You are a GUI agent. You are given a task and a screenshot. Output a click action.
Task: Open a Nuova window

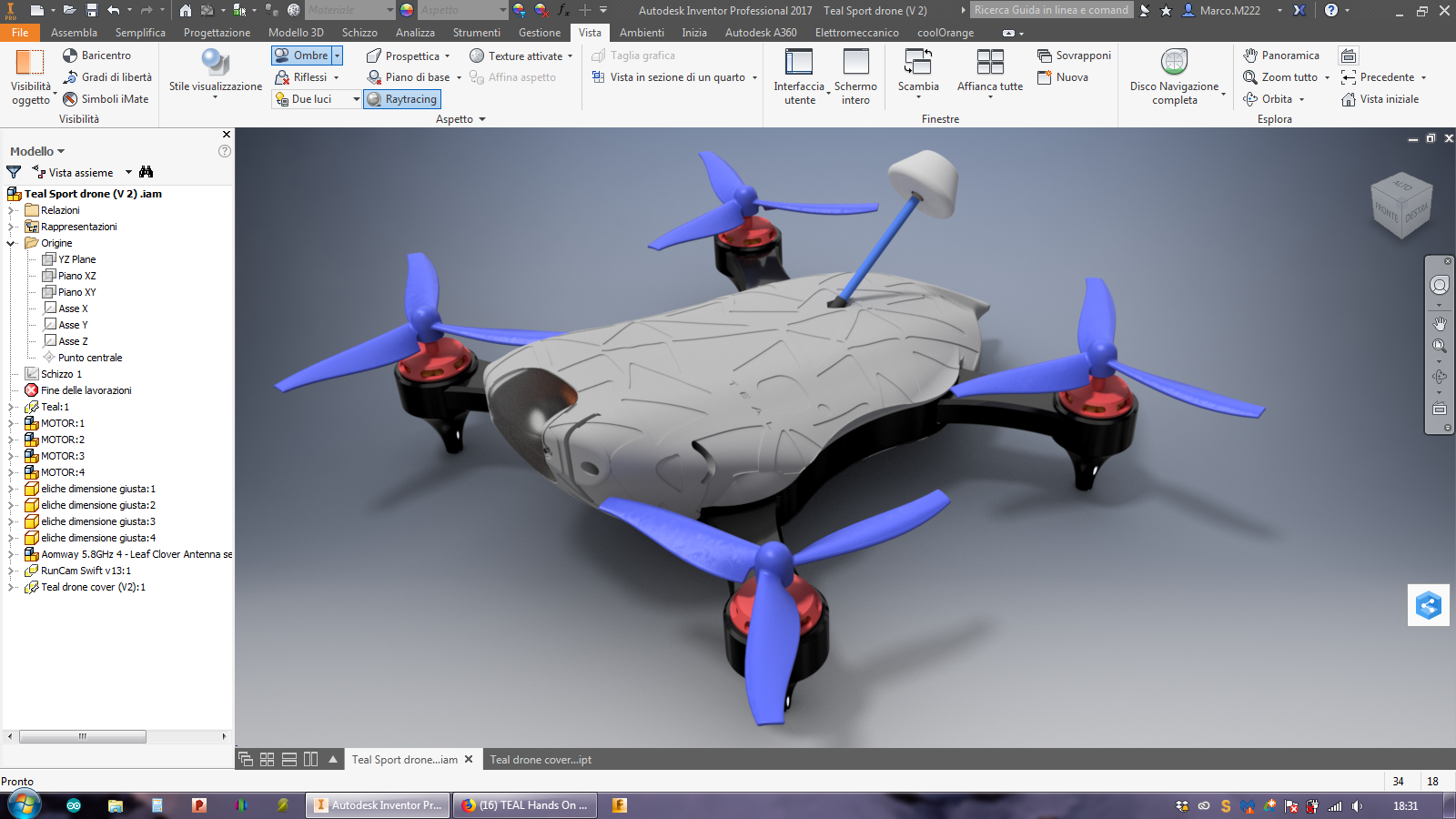tap(1063, 77)
